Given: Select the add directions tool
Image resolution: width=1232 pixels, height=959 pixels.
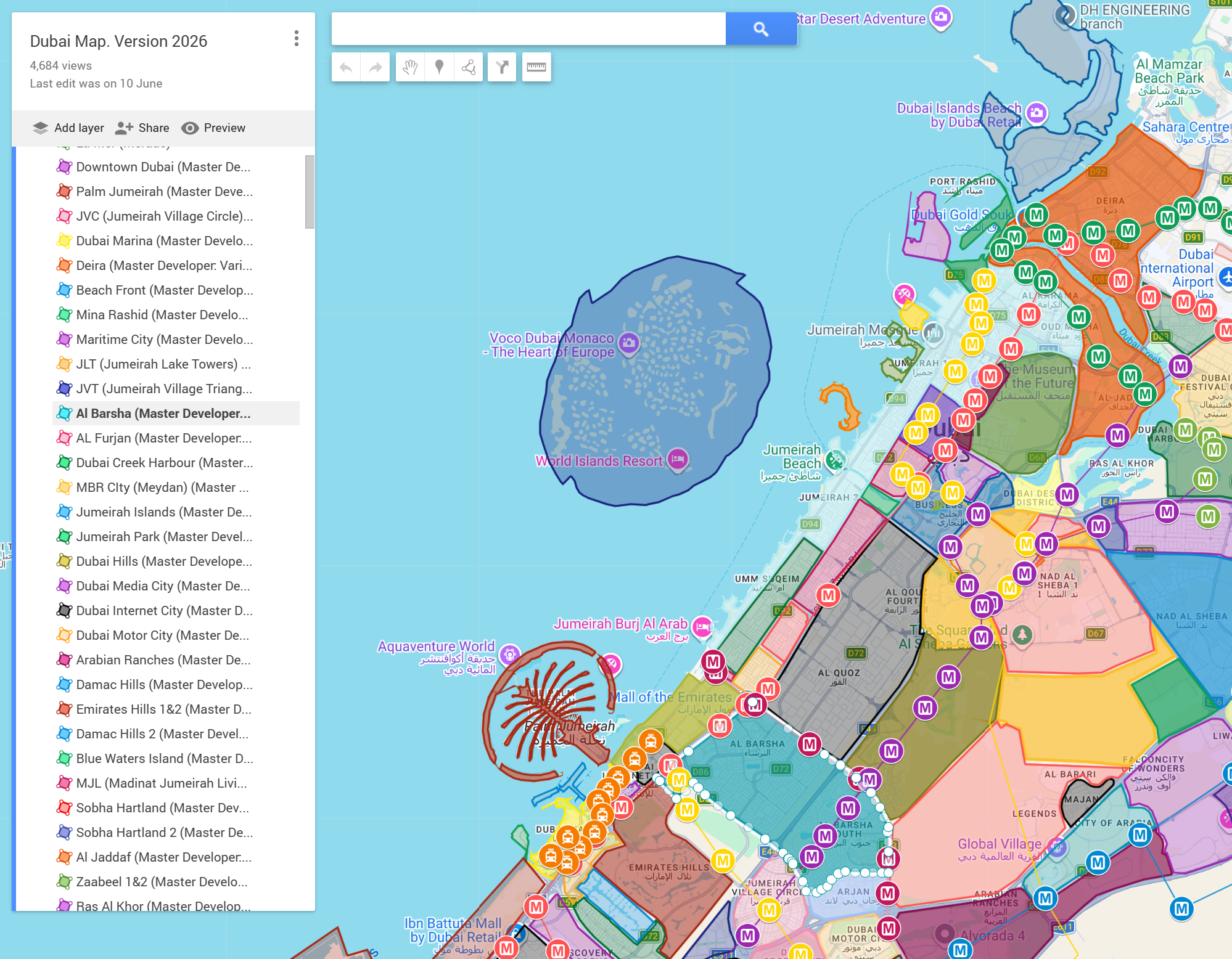Looking at the screenshot, I should tap(502, 67).
